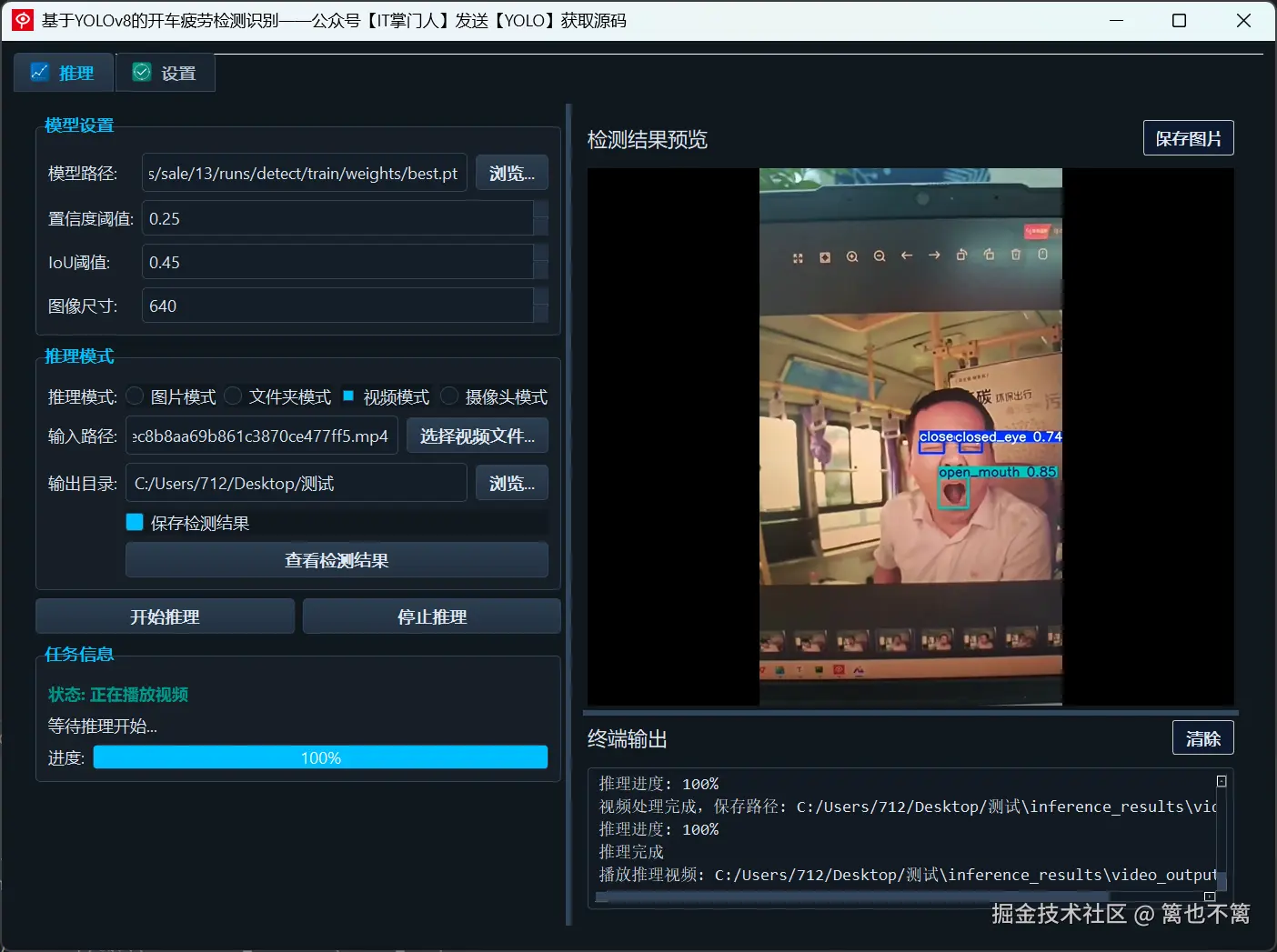Click the 图像尺寸 field showing 640
1277x952 pixels.
337,306
